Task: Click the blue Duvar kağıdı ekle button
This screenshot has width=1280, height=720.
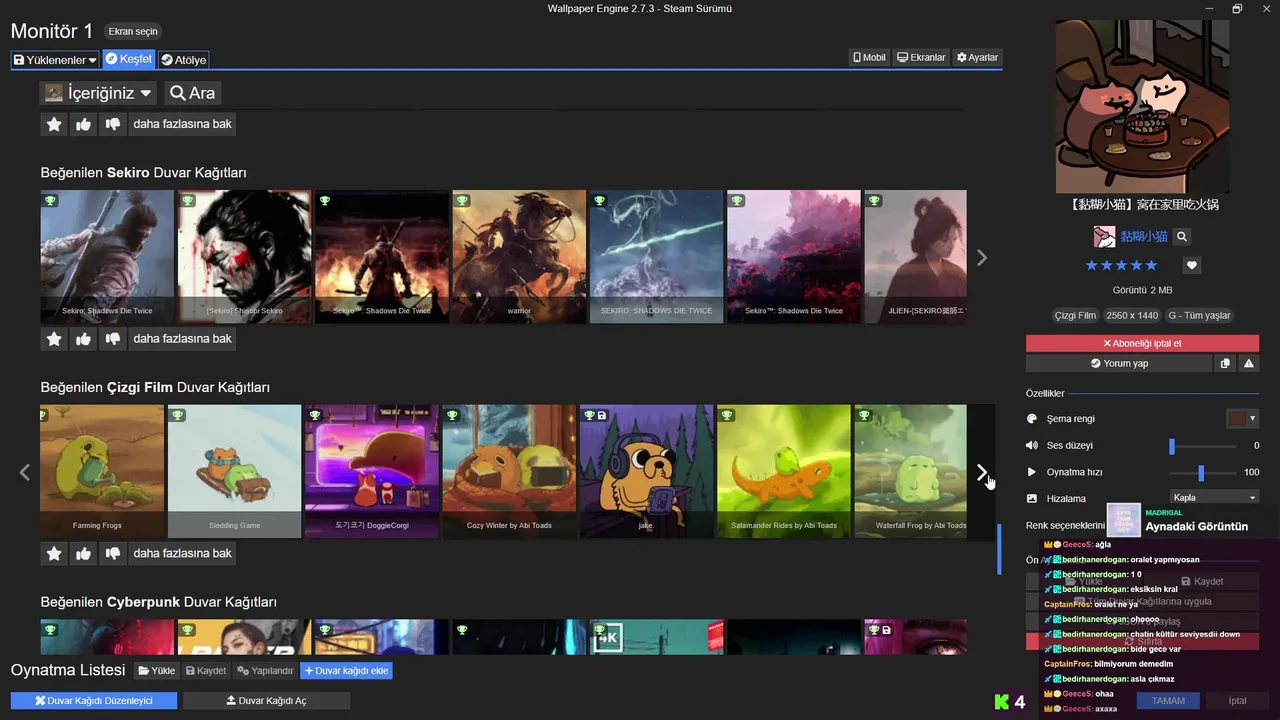Action: click(x=346, y=671)
